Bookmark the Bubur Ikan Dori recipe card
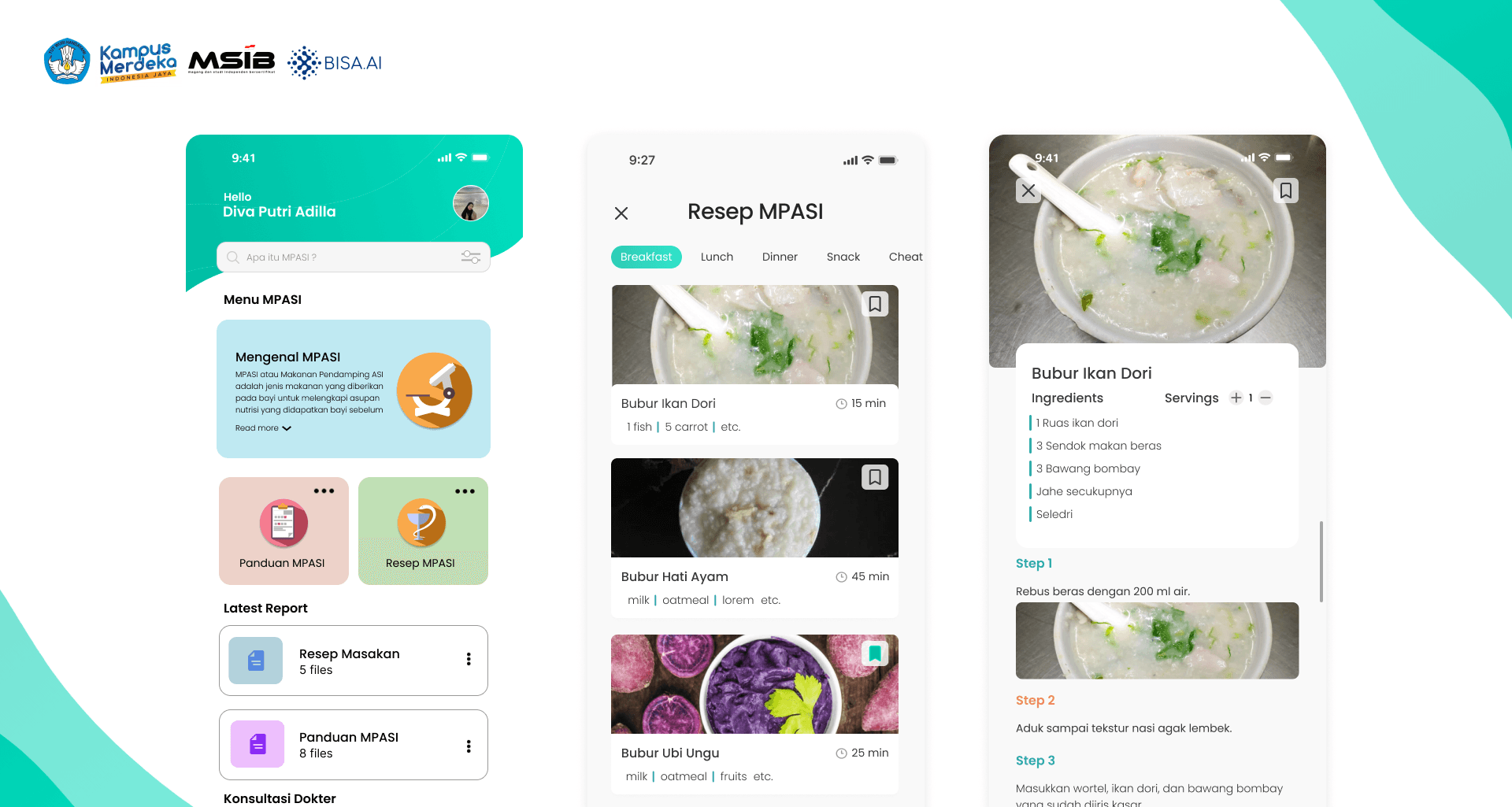The height and width of the screenshot is (807, 1512). tap(875, 304)
